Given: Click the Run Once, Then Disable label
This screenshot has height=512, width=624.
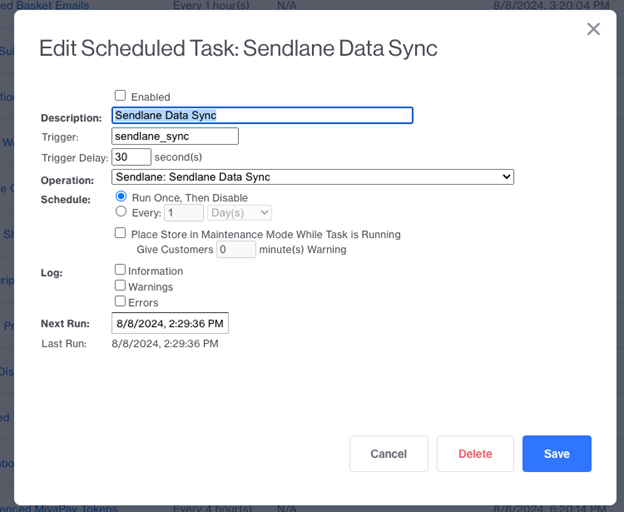Looking at the screenshot, I should click(x=190, y=198).
